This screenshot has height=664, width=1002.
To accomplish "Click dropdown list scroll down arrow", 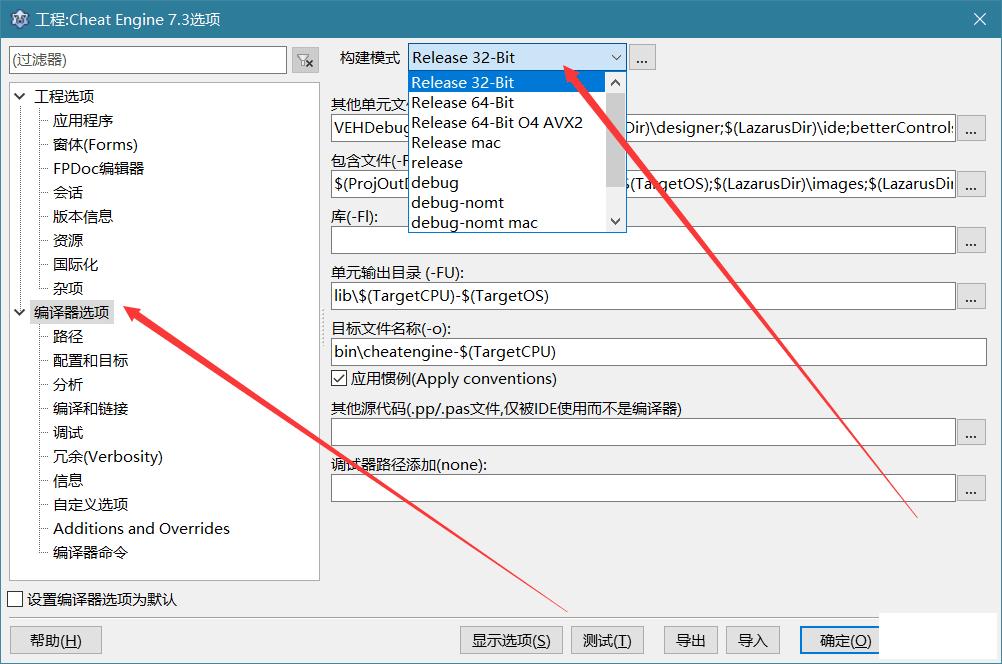I will (615, 221).
